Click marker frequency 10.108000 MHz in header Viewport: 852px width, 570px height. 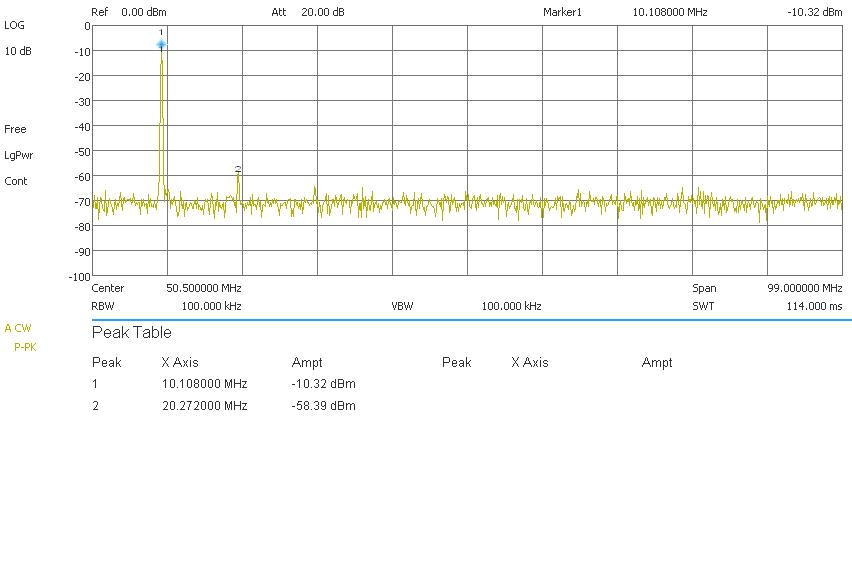(x=670, y=12)
